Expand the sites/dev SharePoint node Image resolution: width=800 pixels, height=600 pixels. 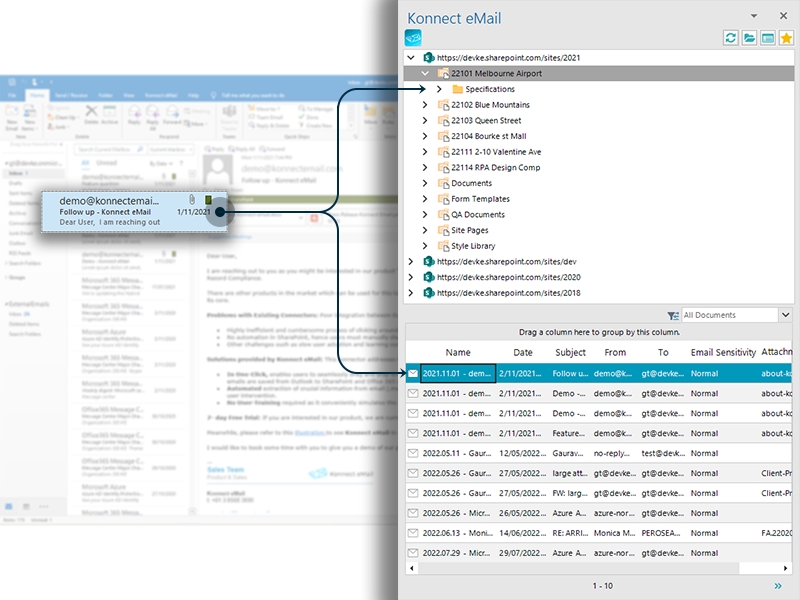411,262
